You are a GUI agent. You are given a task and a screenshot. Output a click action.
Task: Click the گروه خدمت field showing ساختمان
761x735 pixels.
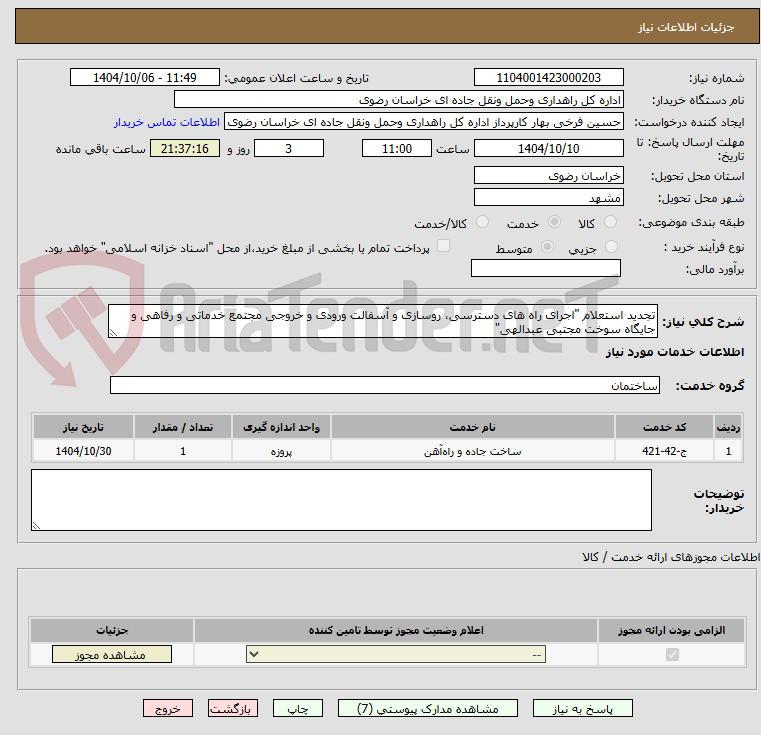tap(384, 385)
